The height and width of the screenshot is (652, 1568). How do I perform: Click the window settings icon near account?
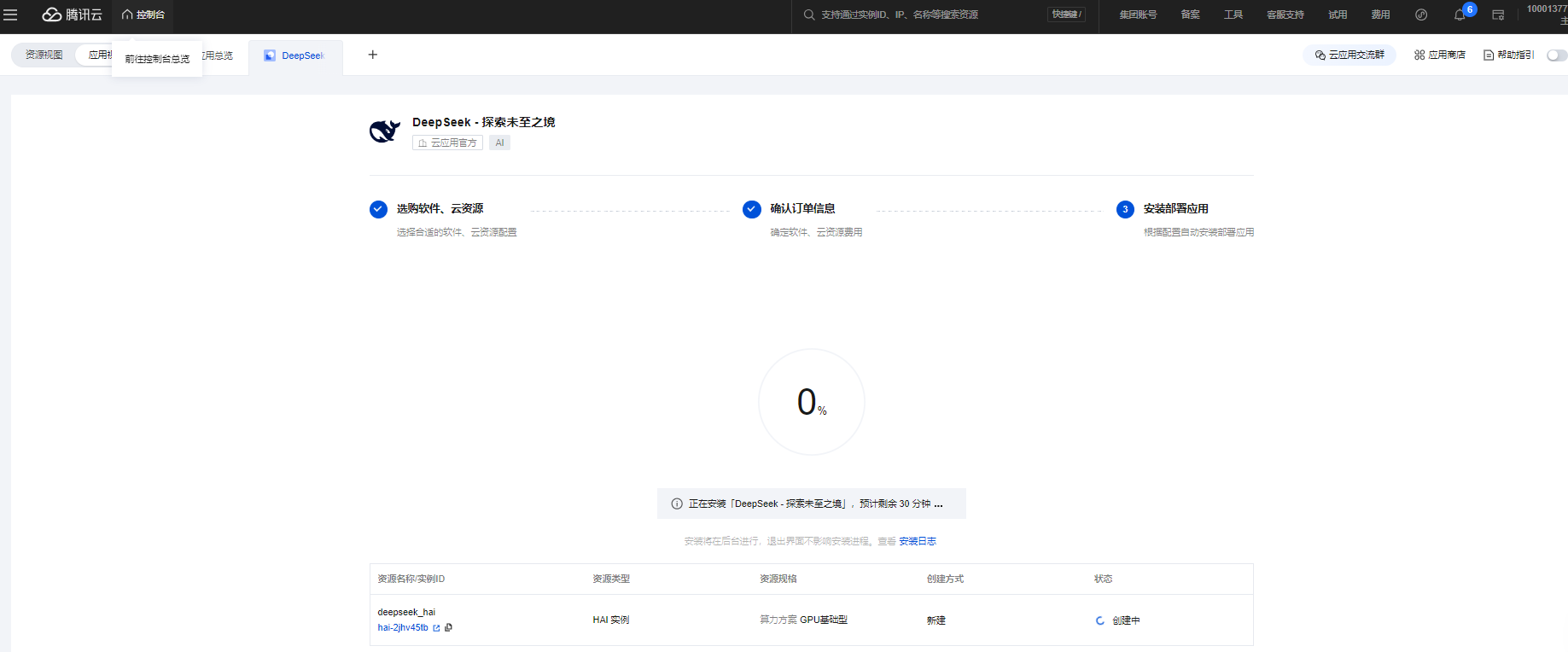pos(1498,15)
